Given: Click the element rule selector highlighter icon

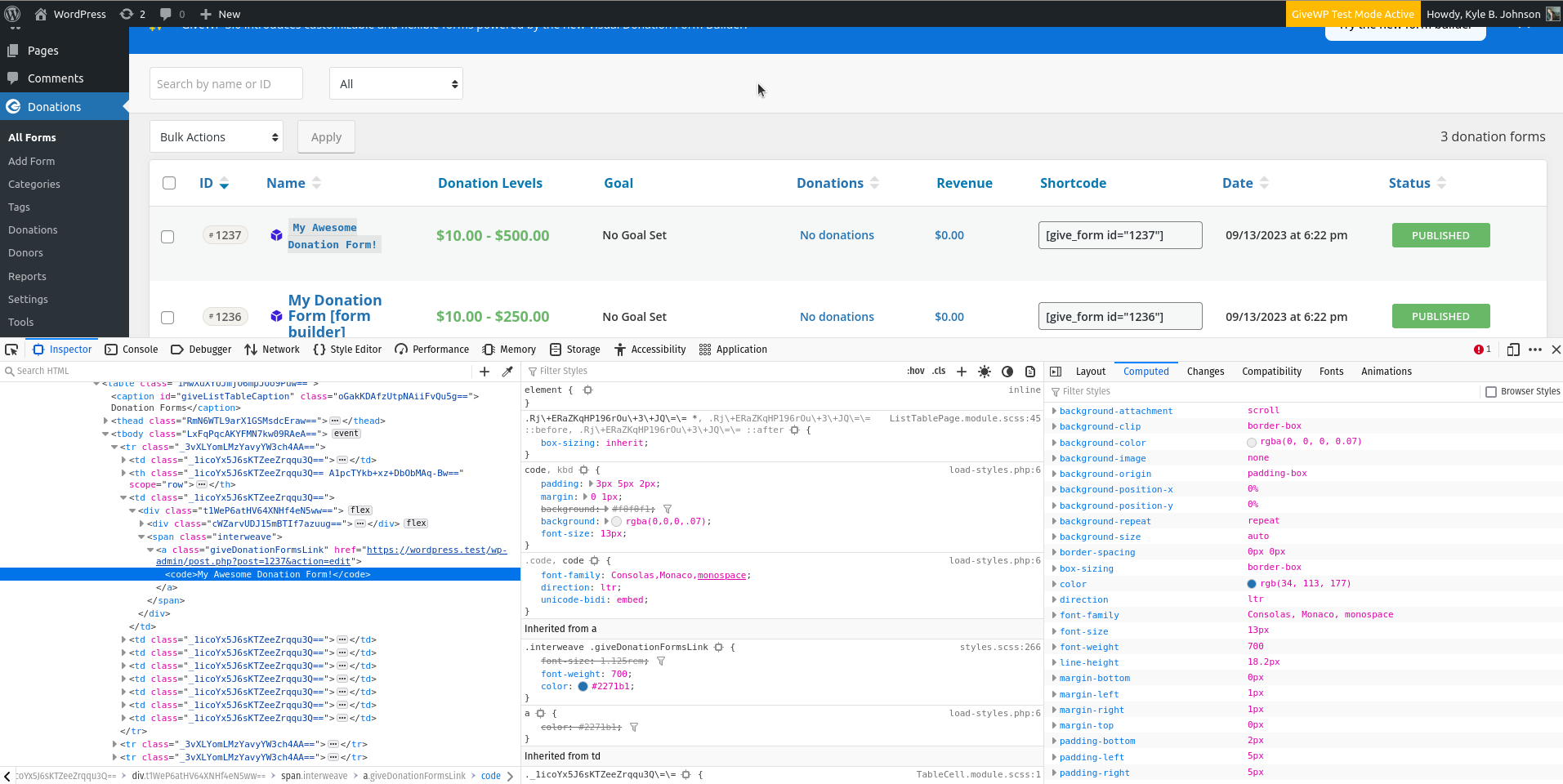Looking at the screenshot, I should tap(587, 390).
